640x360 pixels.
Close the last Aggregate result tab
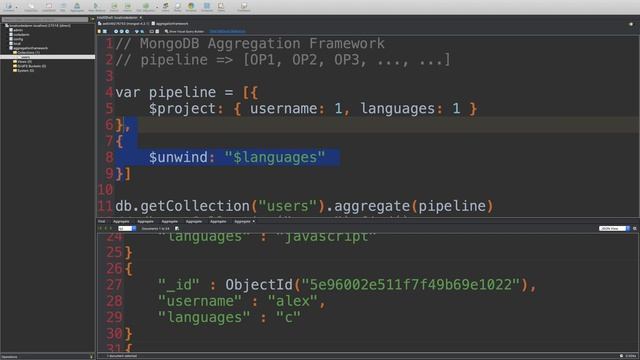coord(254,222)
